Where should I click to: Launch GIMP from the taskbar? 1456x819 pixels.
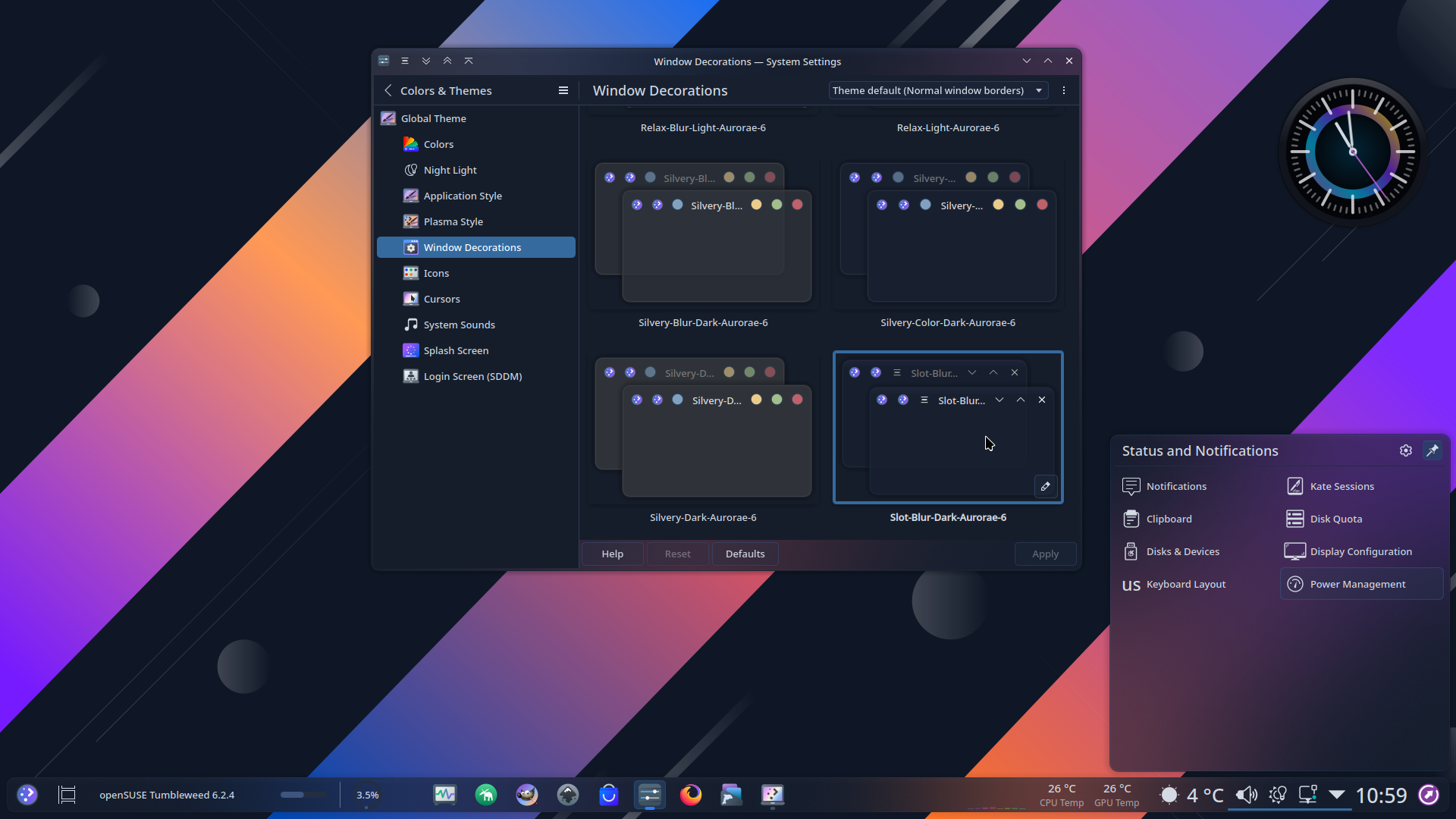pos(527,795)
